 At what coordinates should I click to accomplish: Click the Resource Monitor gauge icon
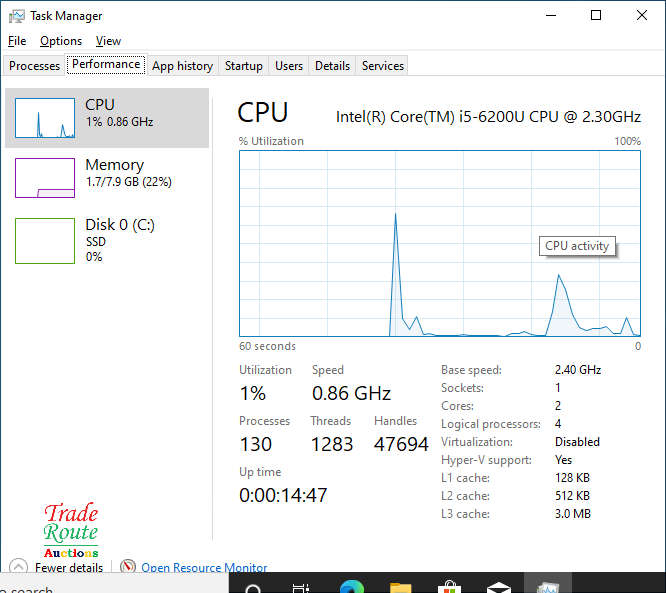[127, 566]
